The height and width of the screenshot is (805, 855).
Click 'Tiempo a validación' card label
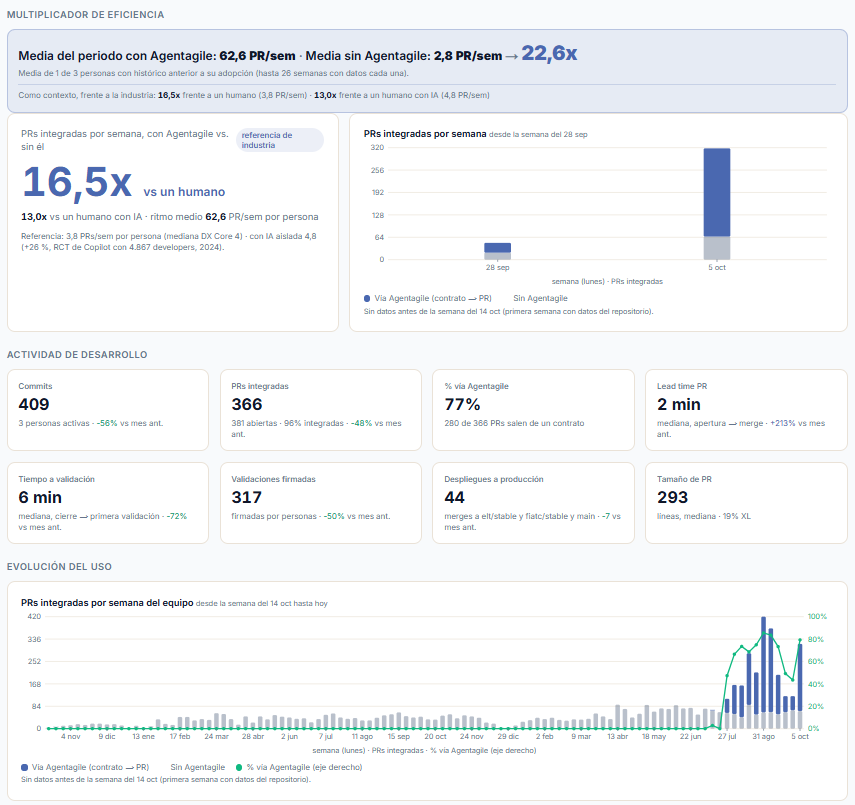click(56, 479)
